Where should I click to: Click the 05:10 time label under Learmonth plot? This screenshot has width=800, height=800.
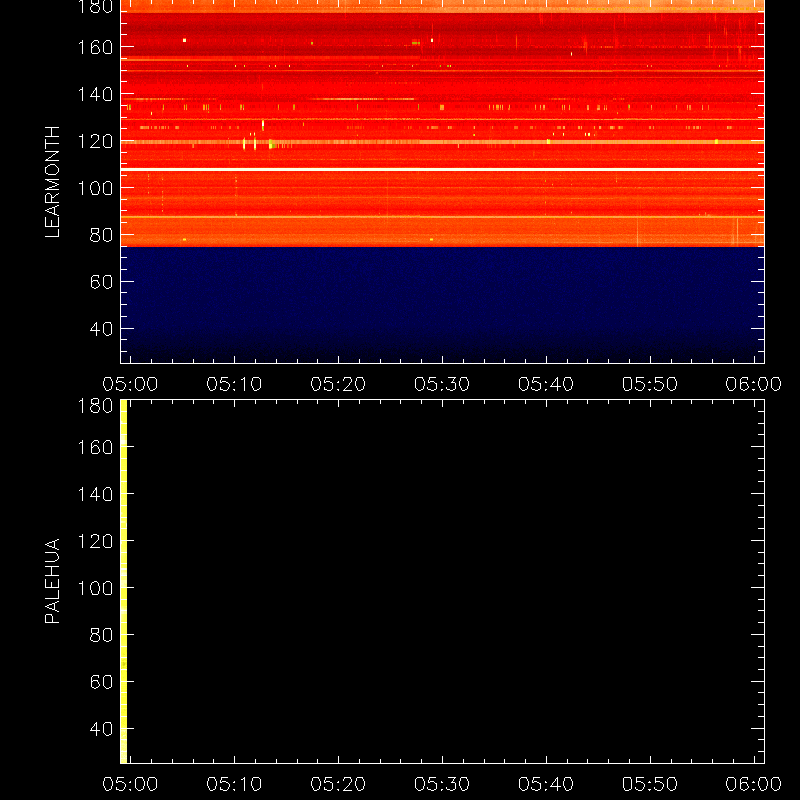tap(234, 384)
